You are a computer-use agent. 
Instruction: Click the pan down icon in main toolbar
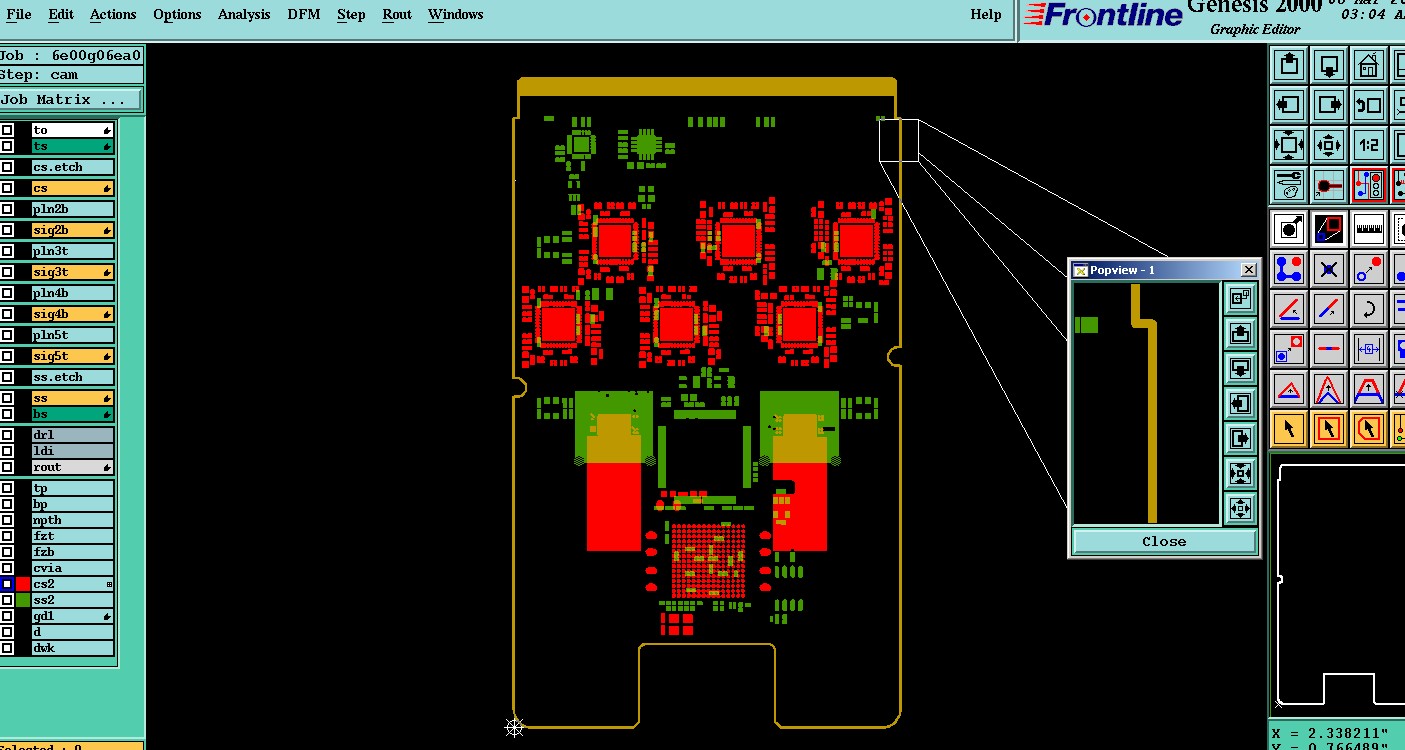coord(1329,65)
